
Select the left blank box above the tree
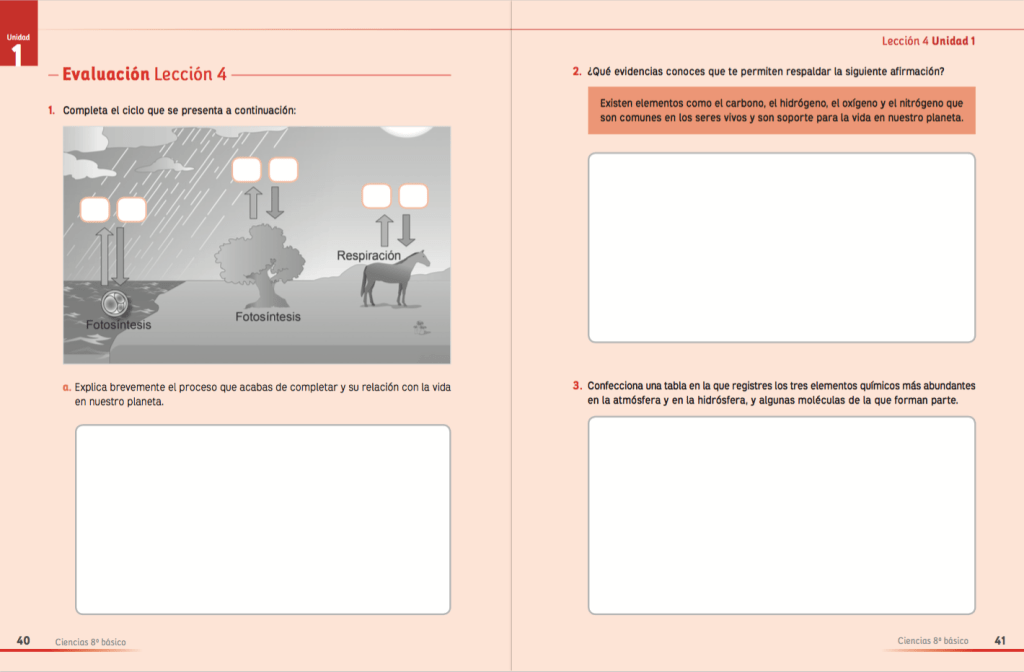pos(247,170)
